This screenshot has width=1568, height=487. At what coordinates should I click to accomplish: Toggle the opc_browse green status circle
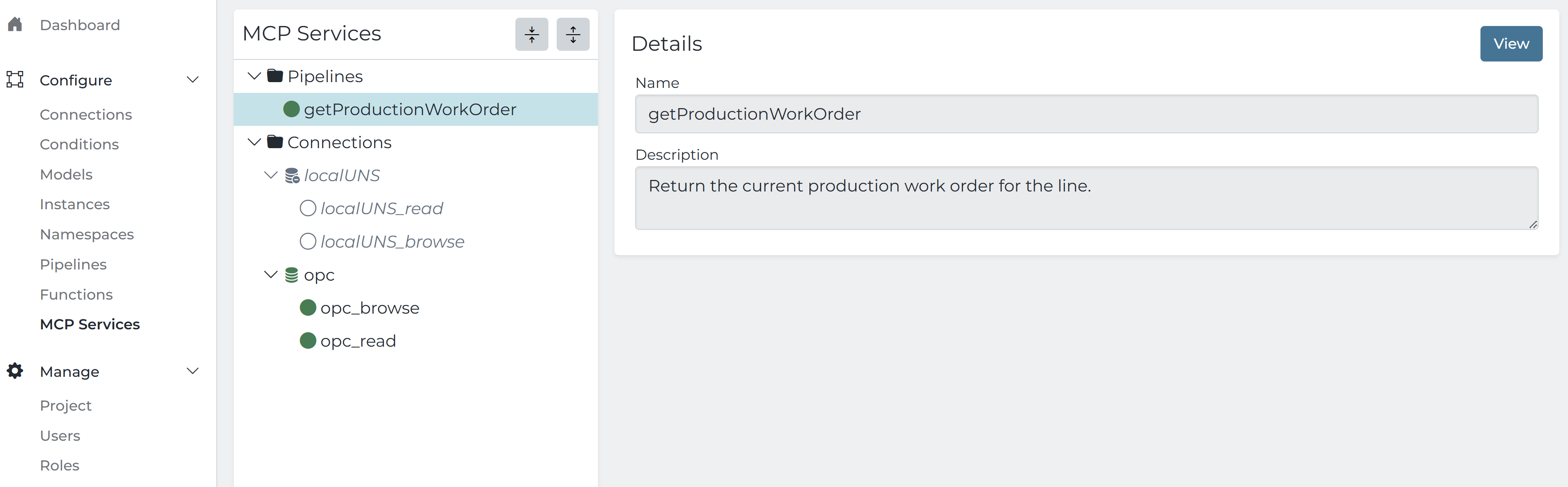coord(308,307)
